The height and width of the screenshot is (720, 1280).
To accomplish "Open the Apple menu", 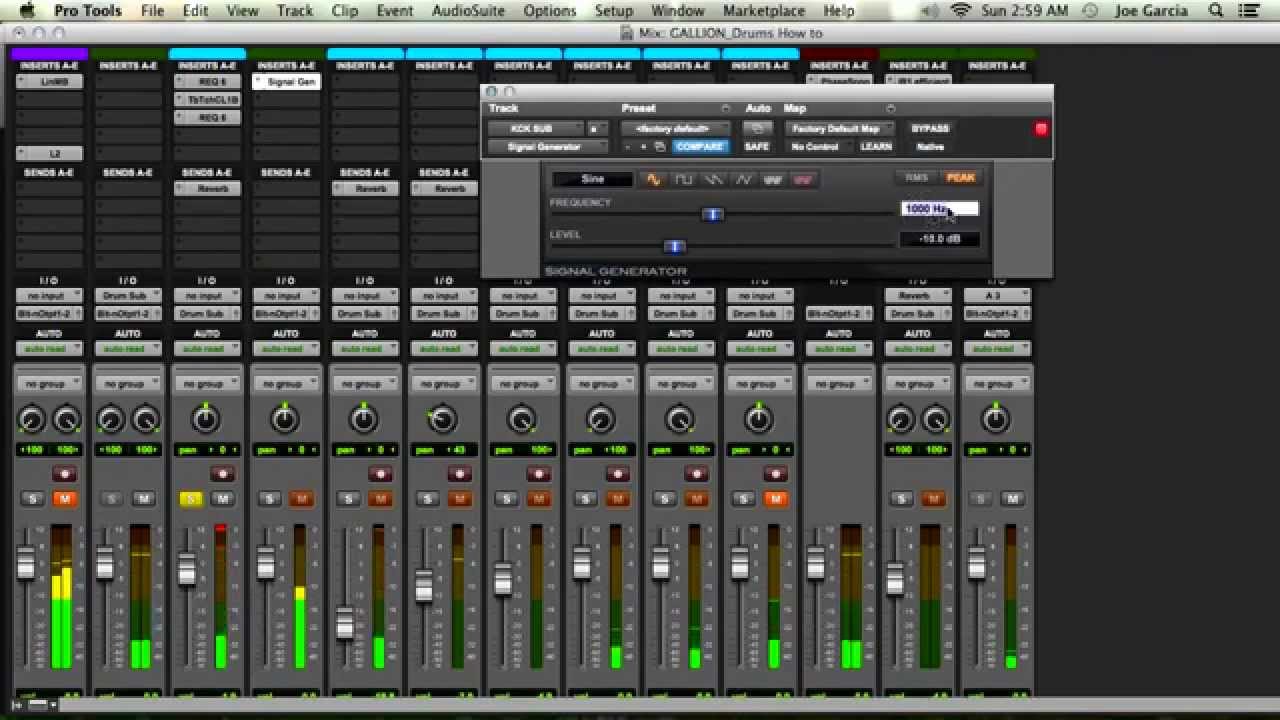I will tap(27, 11).
